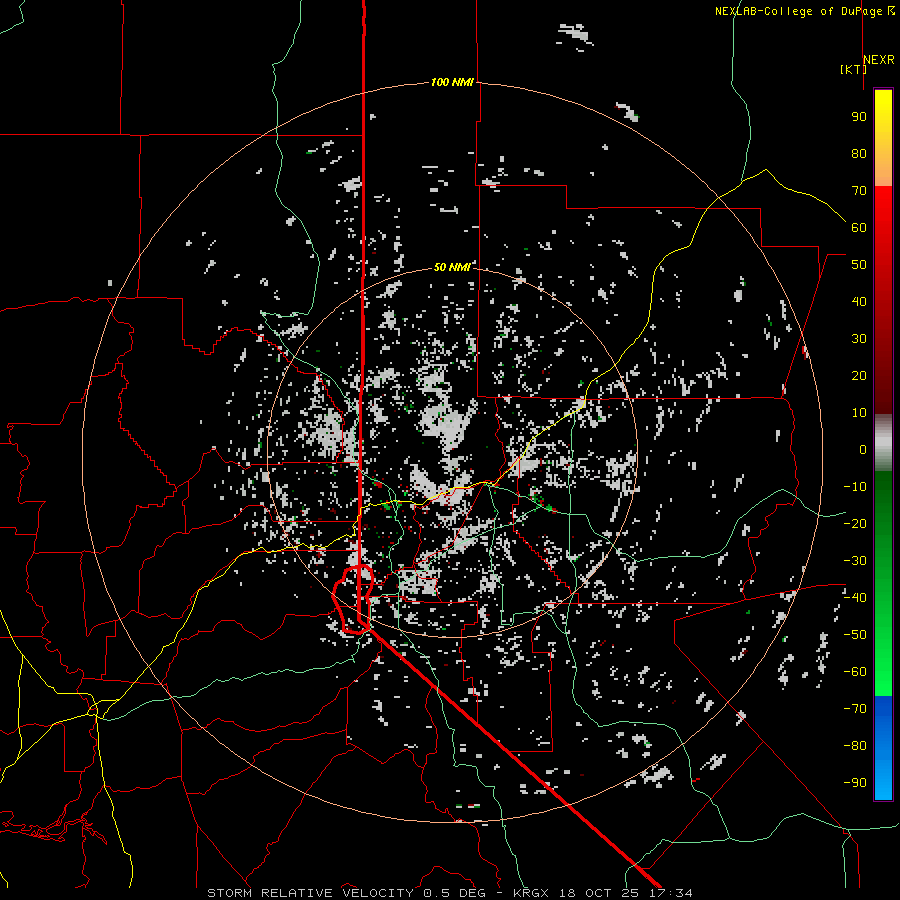The height and width of the screenshot is (900, 900).
Task: Click the 0 scale value
Action: coord(863,449)
